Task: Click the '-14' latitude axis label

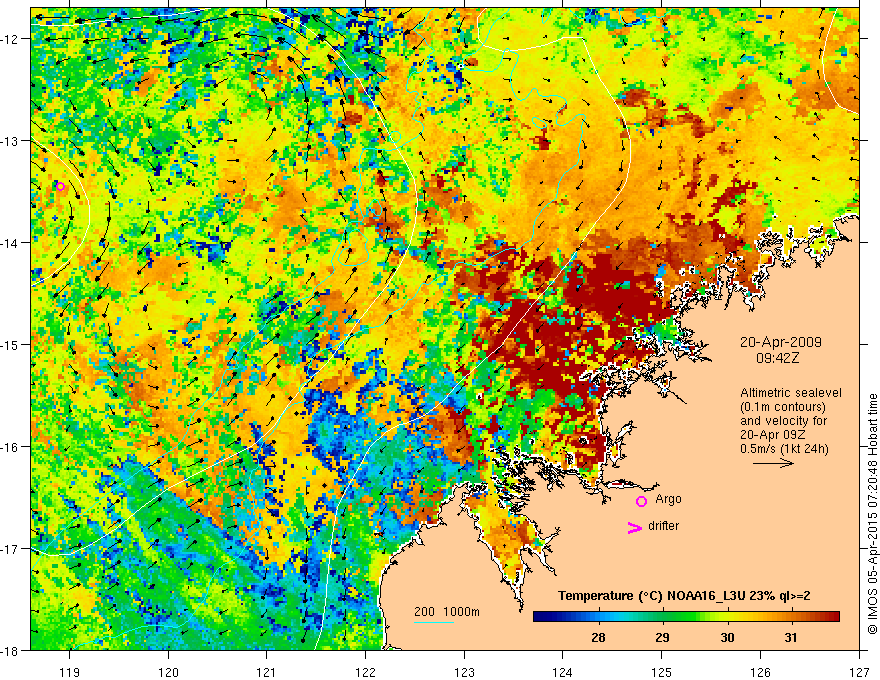Action: coord(10,243)
